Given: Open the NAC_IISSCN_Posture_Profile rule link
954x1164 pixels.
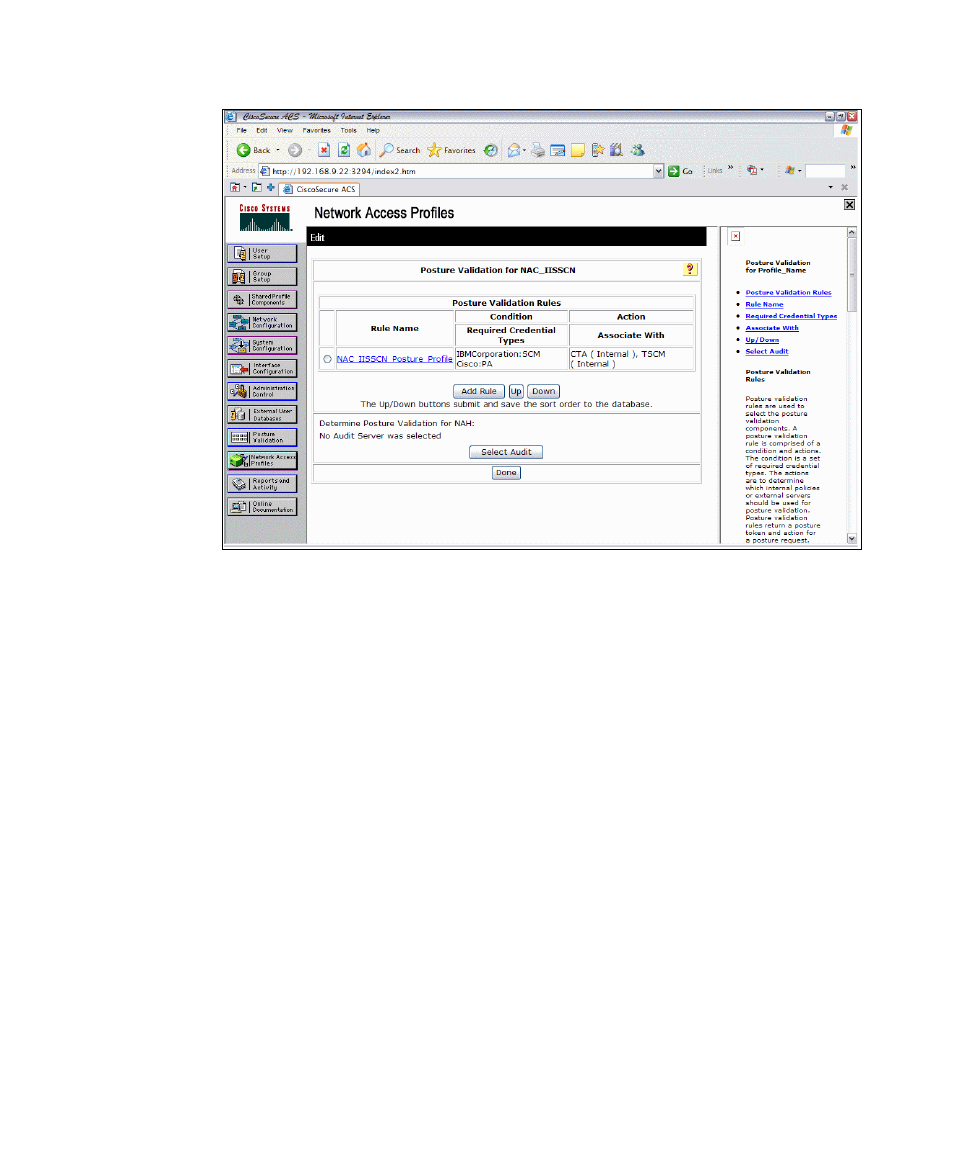Looking at the screenshot, I should [x=394, y=359].
